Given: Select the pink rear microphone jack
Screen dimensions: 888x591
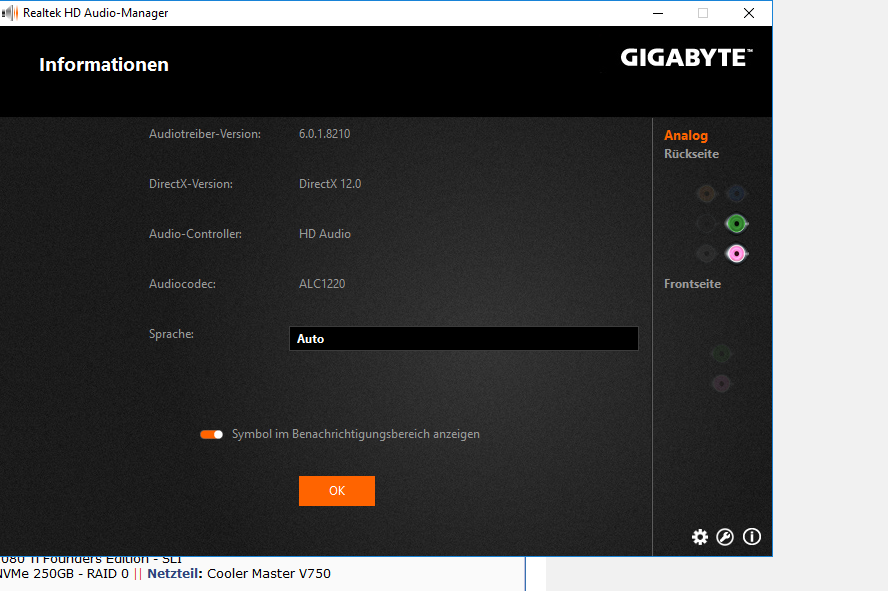Looking at the screenshot, I should point(736,254).
